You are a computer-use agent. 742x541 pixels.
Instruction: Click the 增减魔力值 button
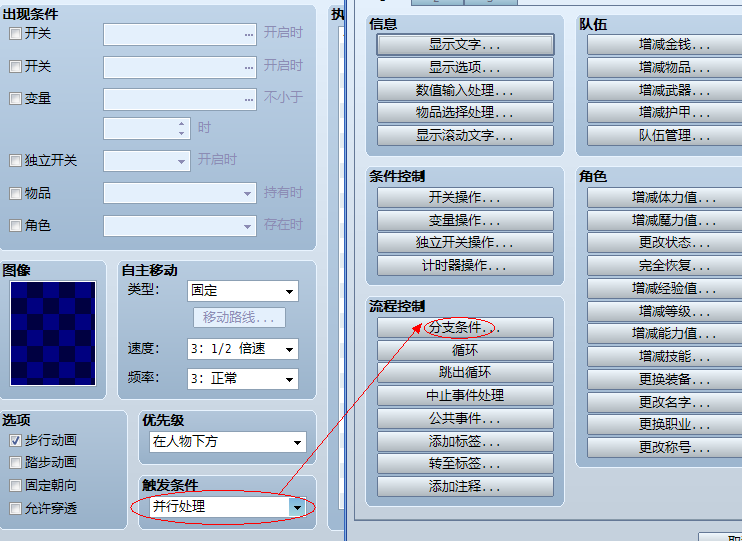pos(664,220)
